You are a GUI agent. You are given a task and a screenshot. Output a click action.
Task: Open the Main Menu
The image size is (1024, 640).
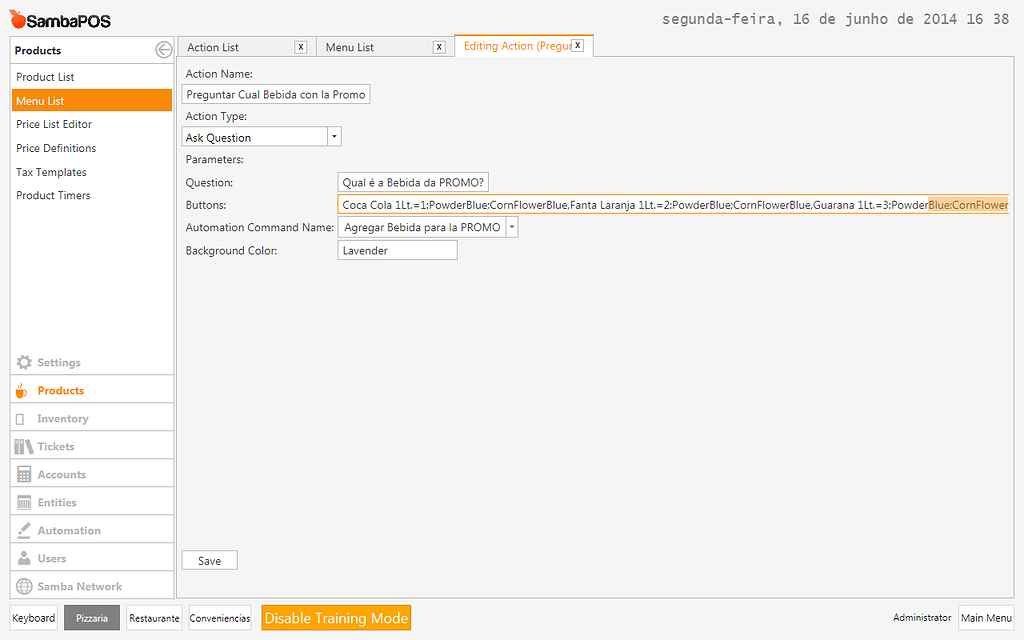[986, 617]
